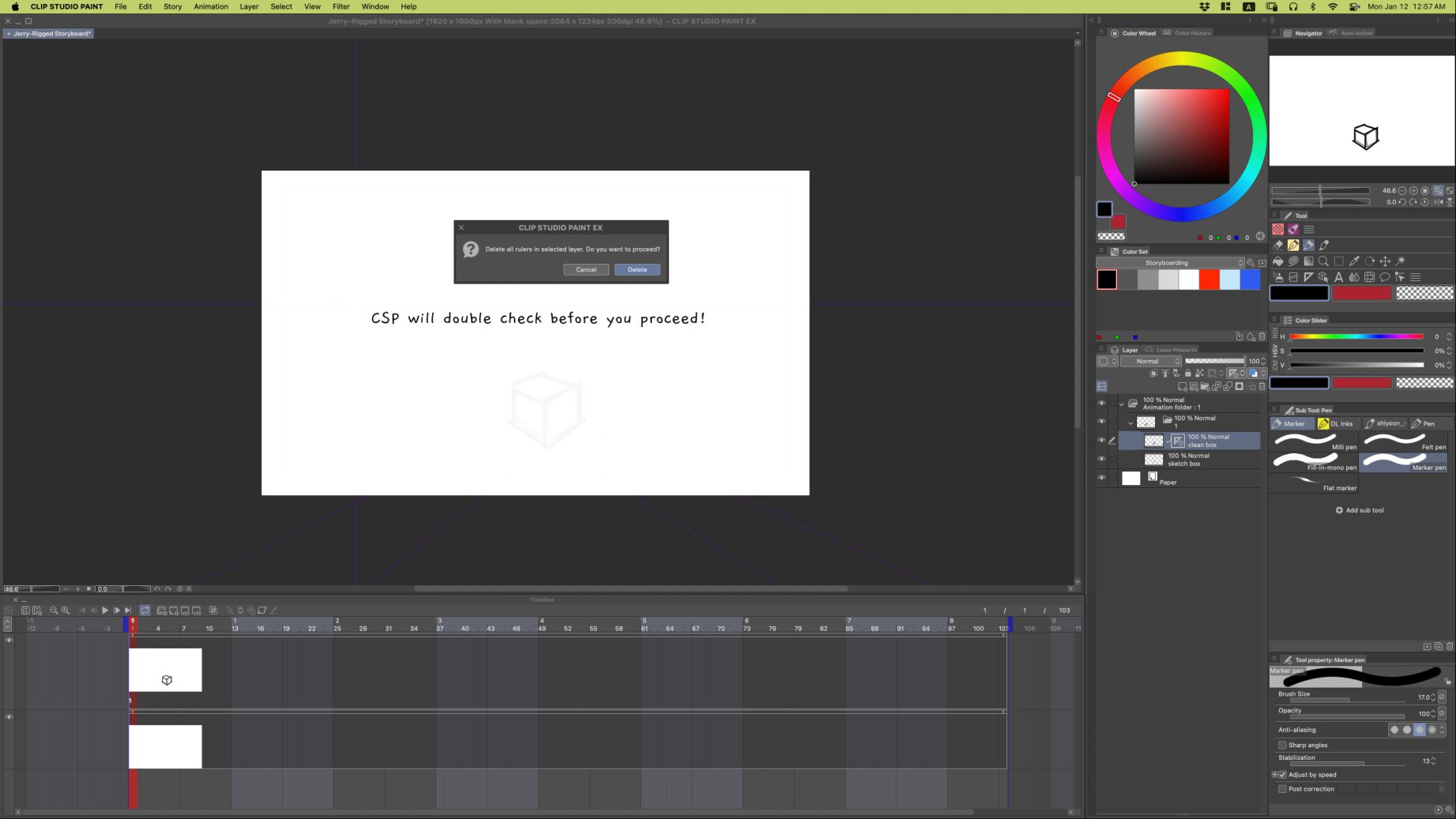This screenshot has height=819, width=1456.
Task: Select the Airbrush tool
Action: click(x=1277, y=277)
